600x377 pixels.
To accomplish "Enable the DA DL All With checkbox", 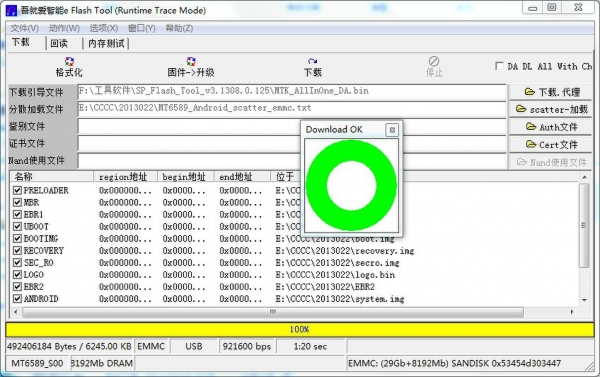I will pyautogui.click(x=499, y=66).
